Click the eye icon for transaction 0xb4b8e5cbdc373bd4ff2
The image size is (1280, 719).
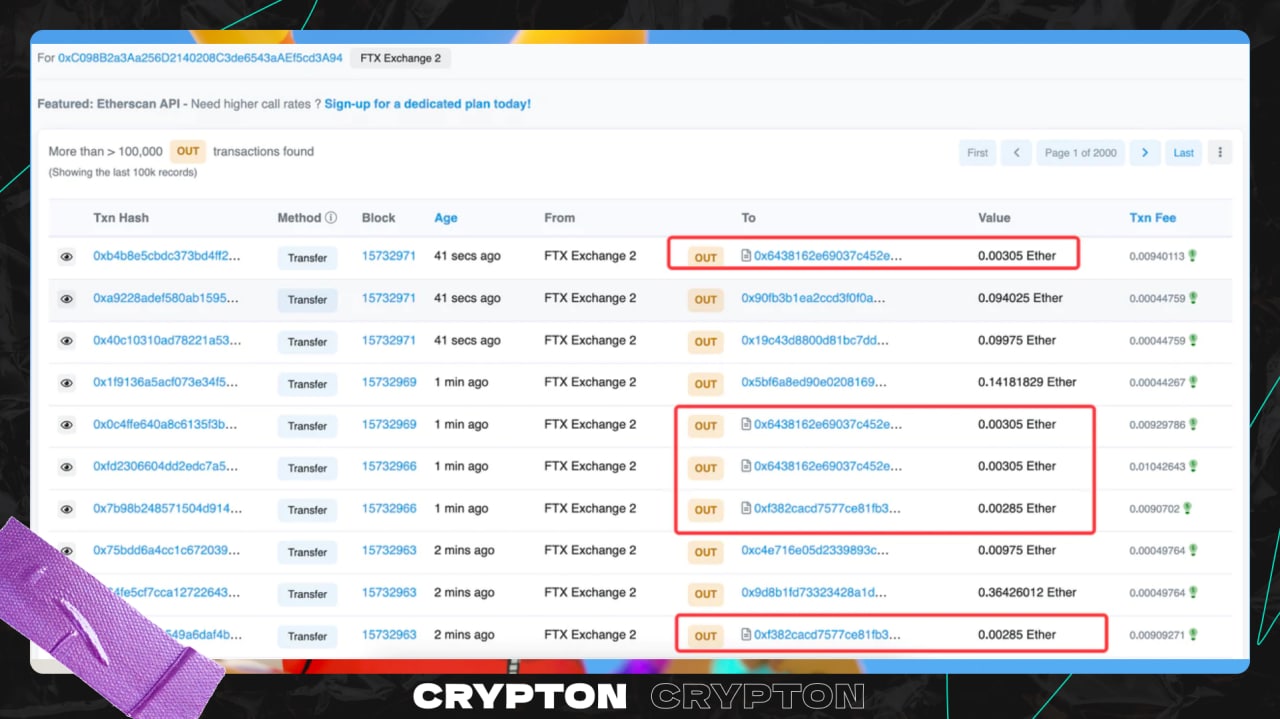click(66, 257)
